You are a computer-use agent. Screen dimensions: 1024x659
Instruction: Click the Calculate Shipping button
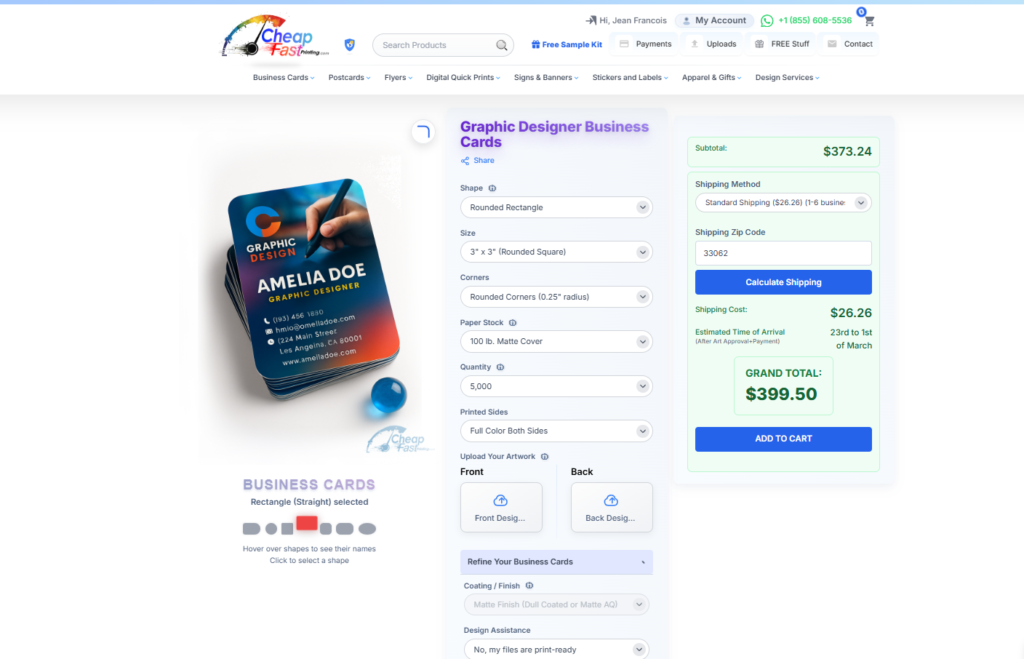(783, 282)
